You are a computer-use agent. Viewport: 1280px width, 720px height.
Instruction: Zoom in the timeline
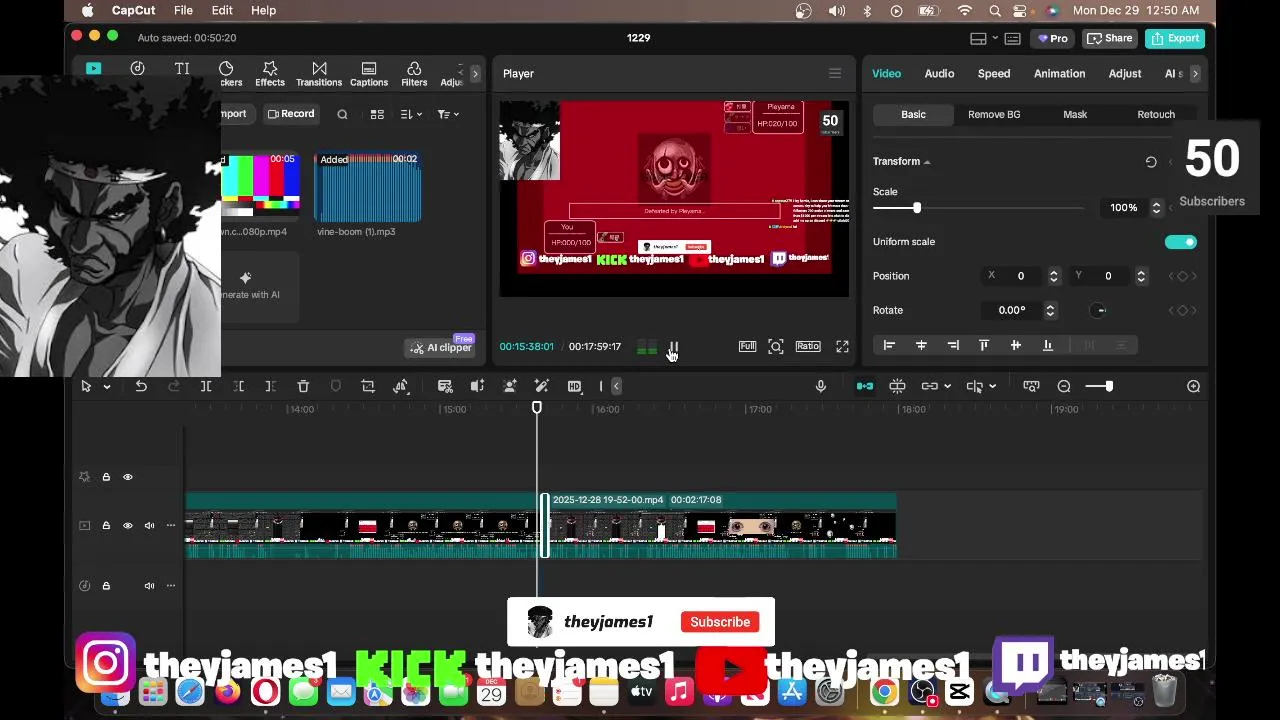pyautogui.click(x=1193, y=386)
